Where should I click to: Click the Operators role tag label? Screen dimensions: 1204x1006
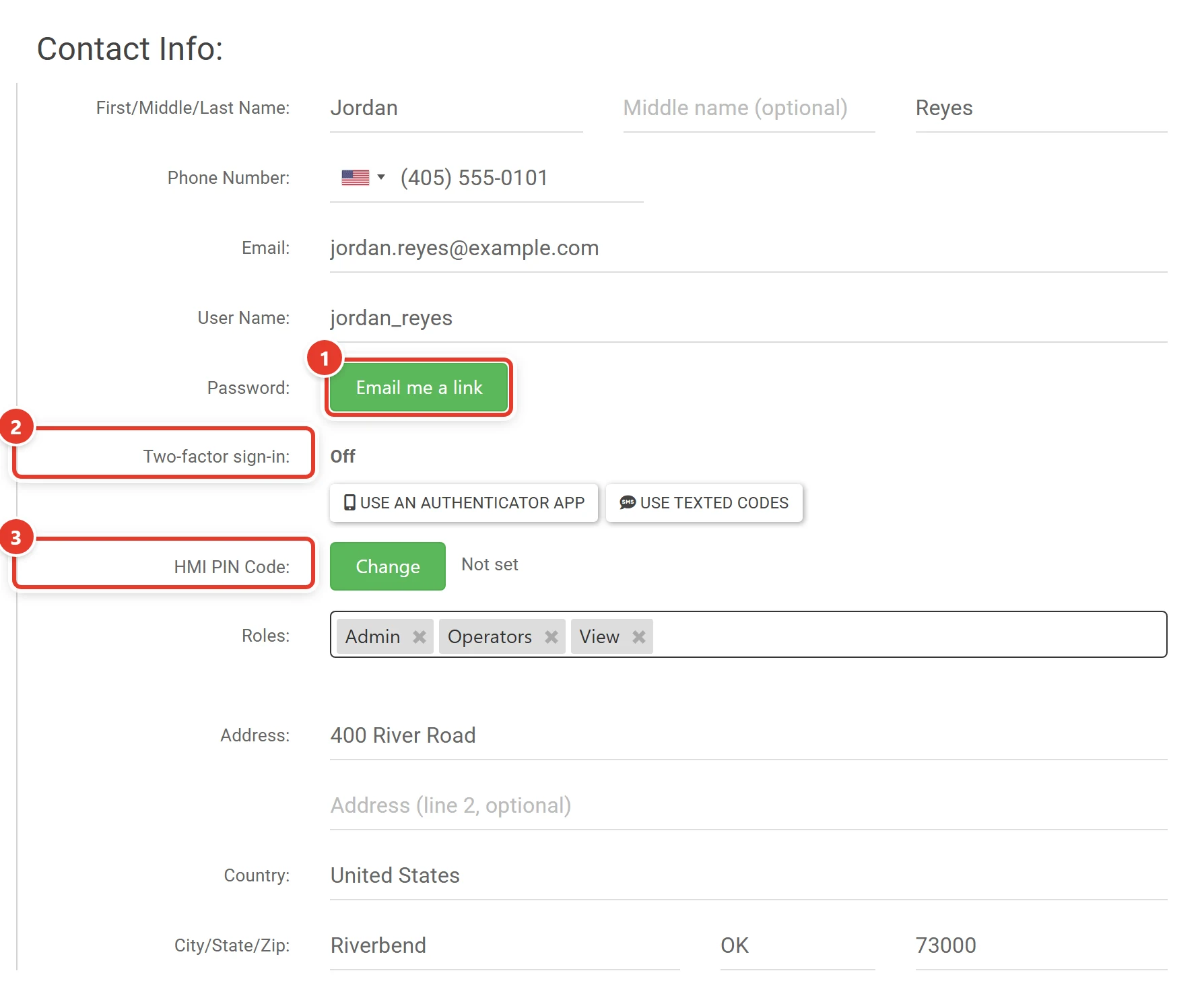(490, 637)
